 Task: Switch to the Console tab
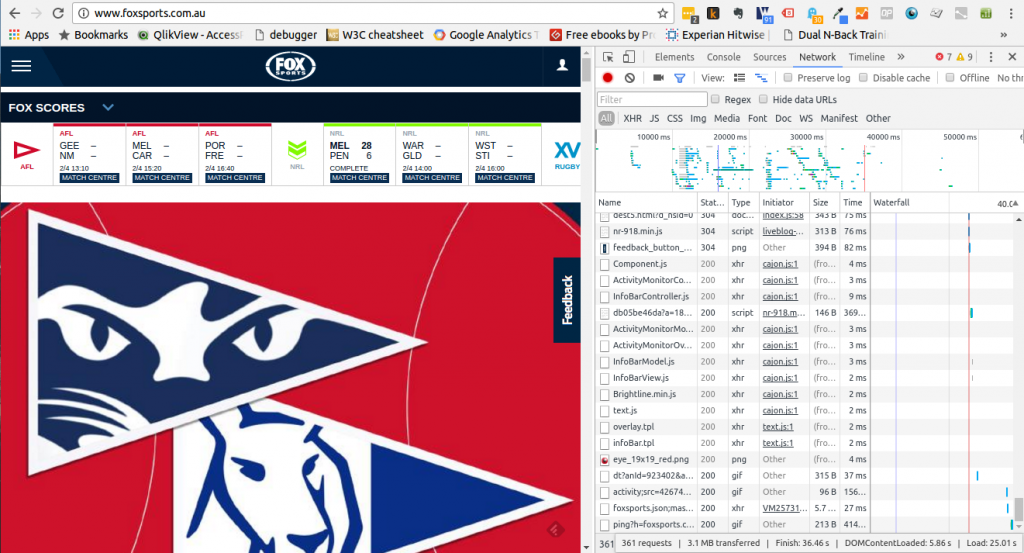coord(724,57)
